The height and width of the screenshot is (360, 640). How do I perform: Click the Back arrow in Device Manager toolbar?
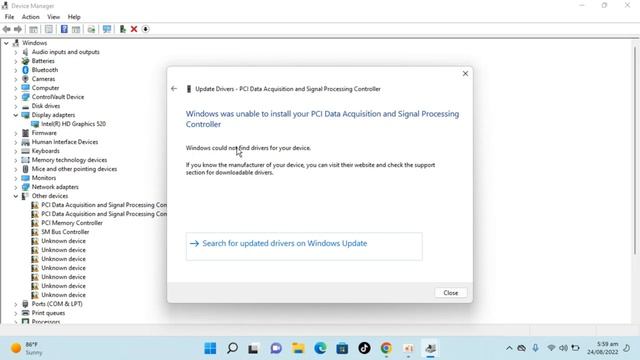click(7, 29)
